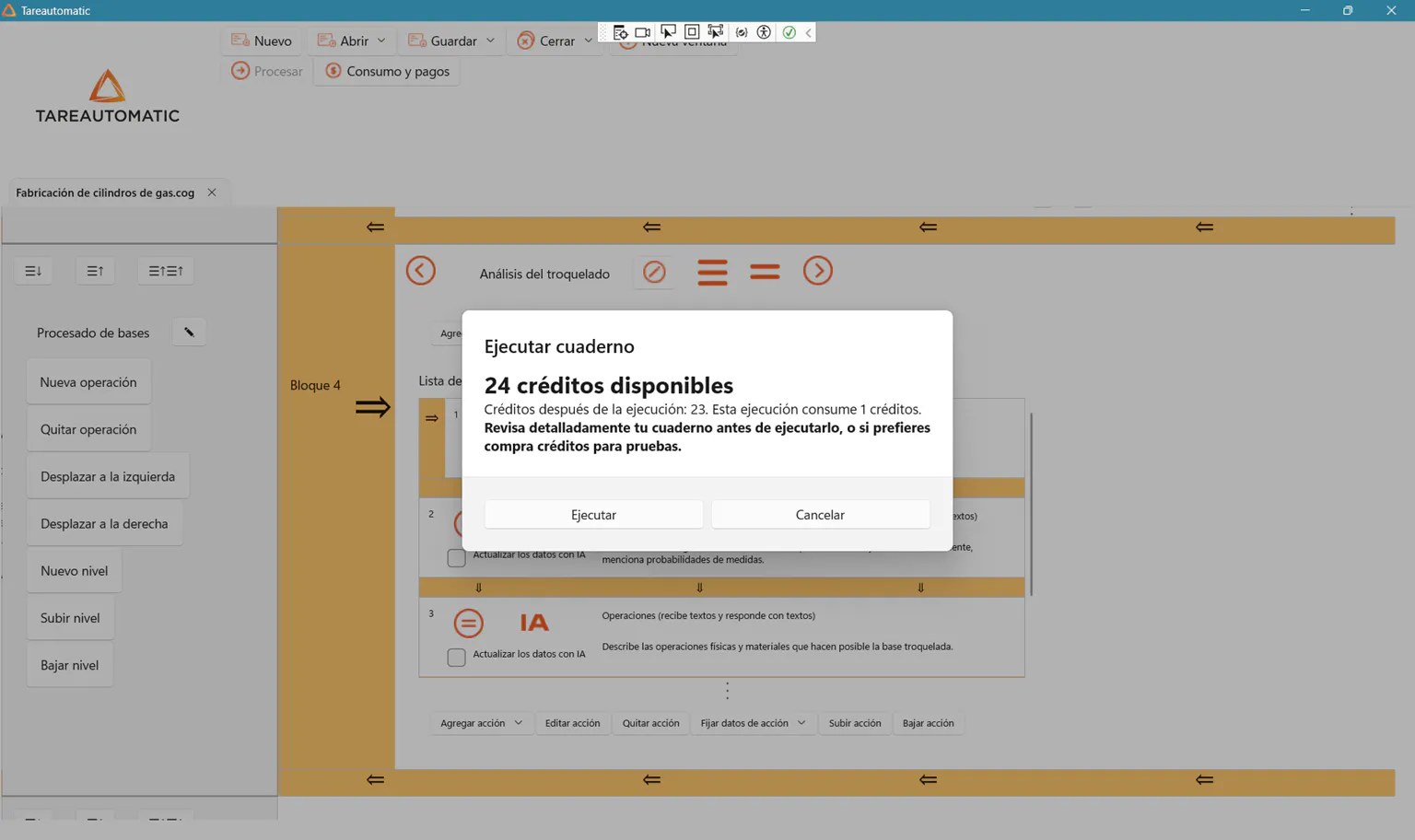Click the Editar acción button

pos(572,723)
